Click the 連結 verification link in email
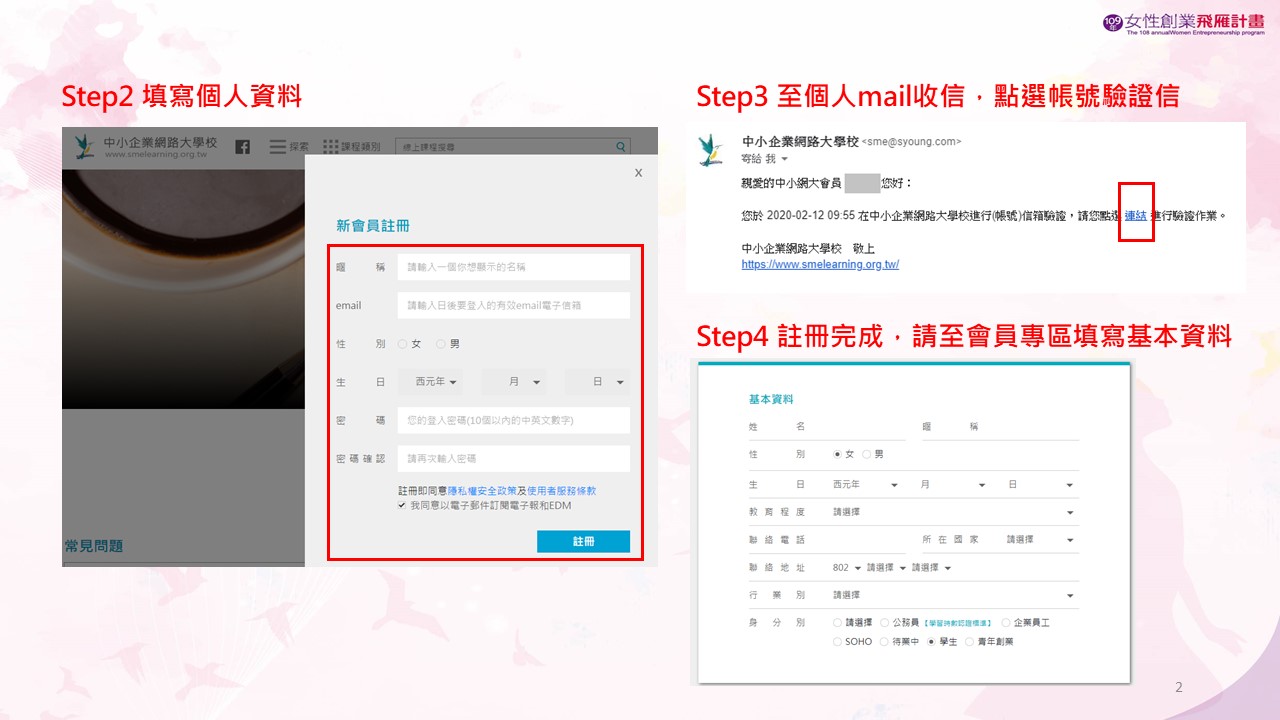1280x720 pixels. click(1135, 215)
